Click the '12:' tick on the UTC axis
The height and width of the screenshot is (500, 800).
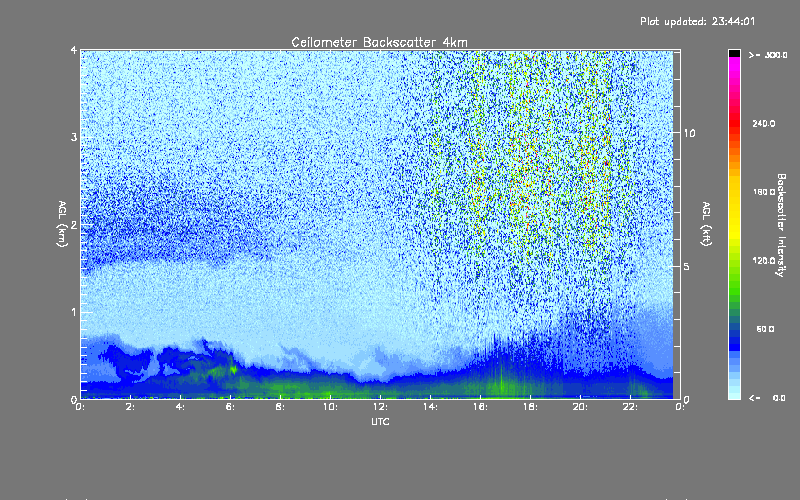pyautogui.click(x=380, y=407)
